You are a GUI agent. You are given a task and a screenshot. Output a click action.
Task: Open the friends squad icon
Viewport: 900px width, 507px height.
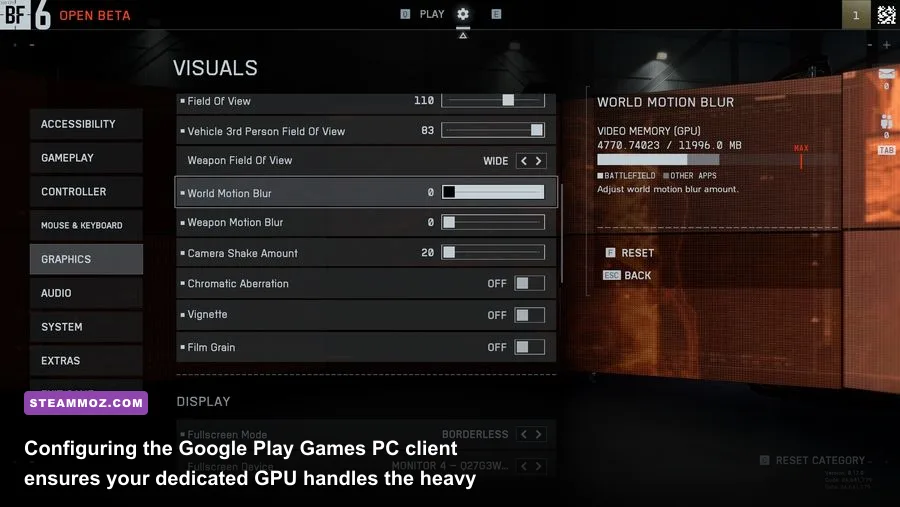pyautogui.click(x=886, y=122)
